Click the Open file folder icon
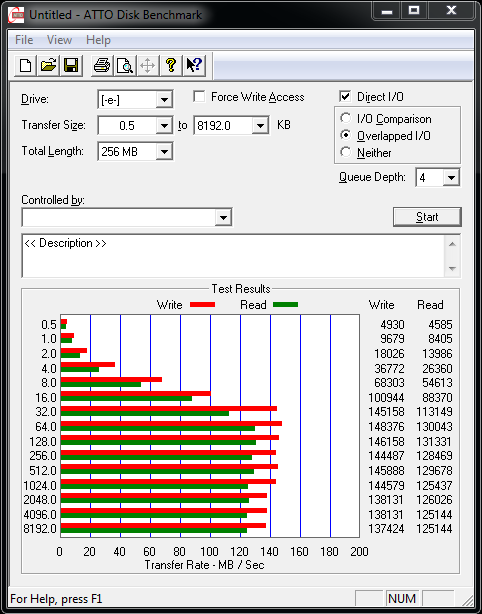The image size is (482, 614). point(48,65)
